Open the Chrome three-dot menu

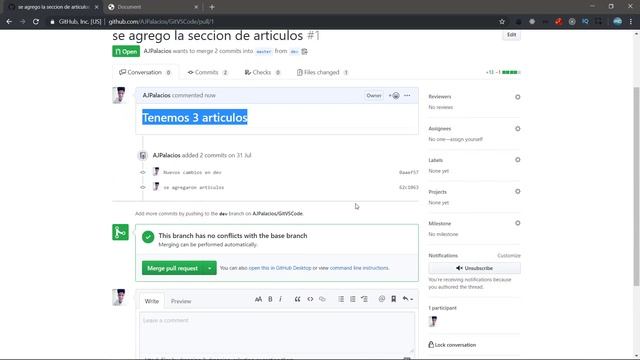pyautogui.click(x=631, y=22)
